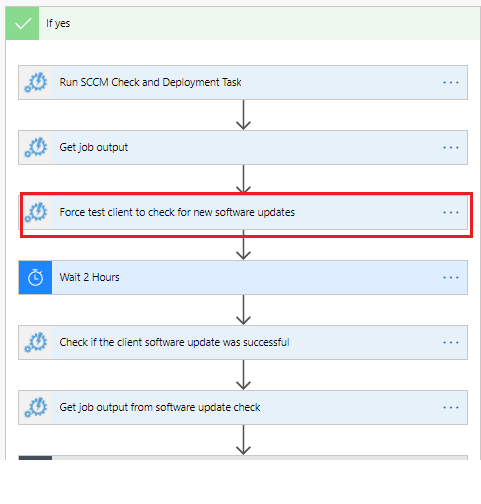This screenshot has width=481, height=504.
Task: Click automation icon on Force test client step
Action: (35, 212)
